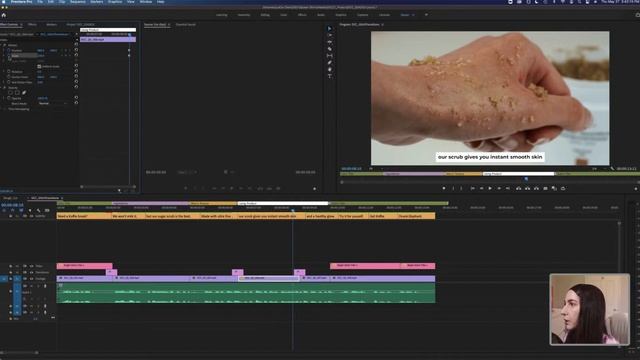This screenshot has height=360, width=640.
Task: Select the Hand tool
Action: click(329, 69)
